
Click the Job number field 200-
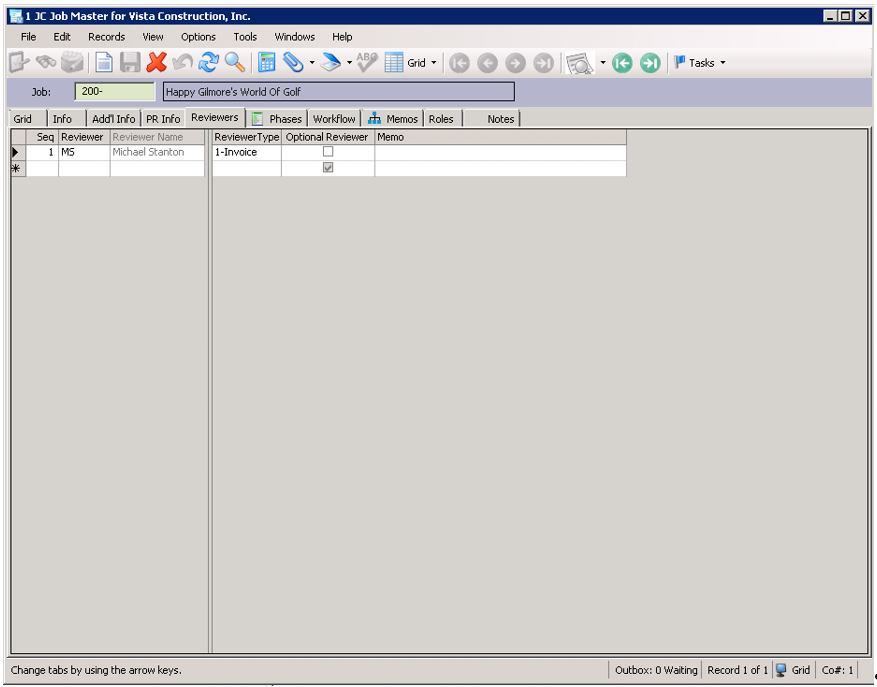click(x=115, y=92)
